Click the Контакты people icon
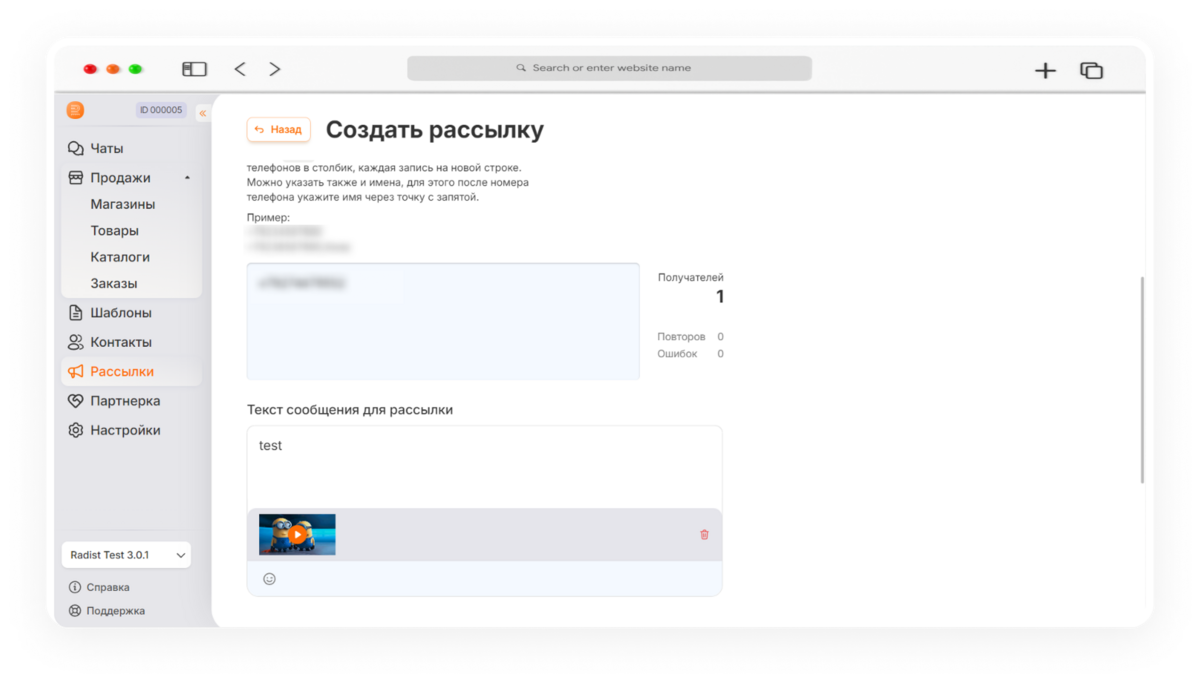 pyautogui.click(x=75, y=342)
